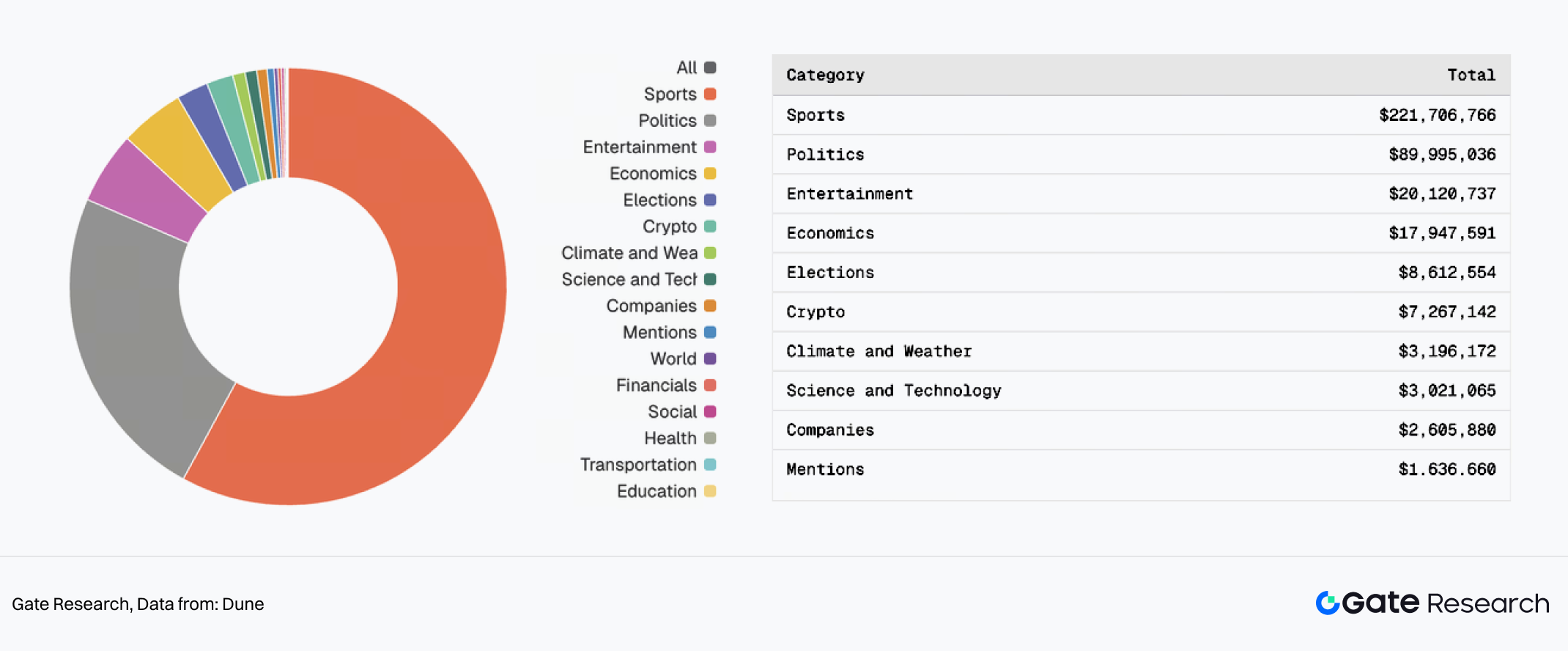1568x651 pixels.
Task: Click the Education legend label
Action: pyautogui.click(x=657, y=491)
